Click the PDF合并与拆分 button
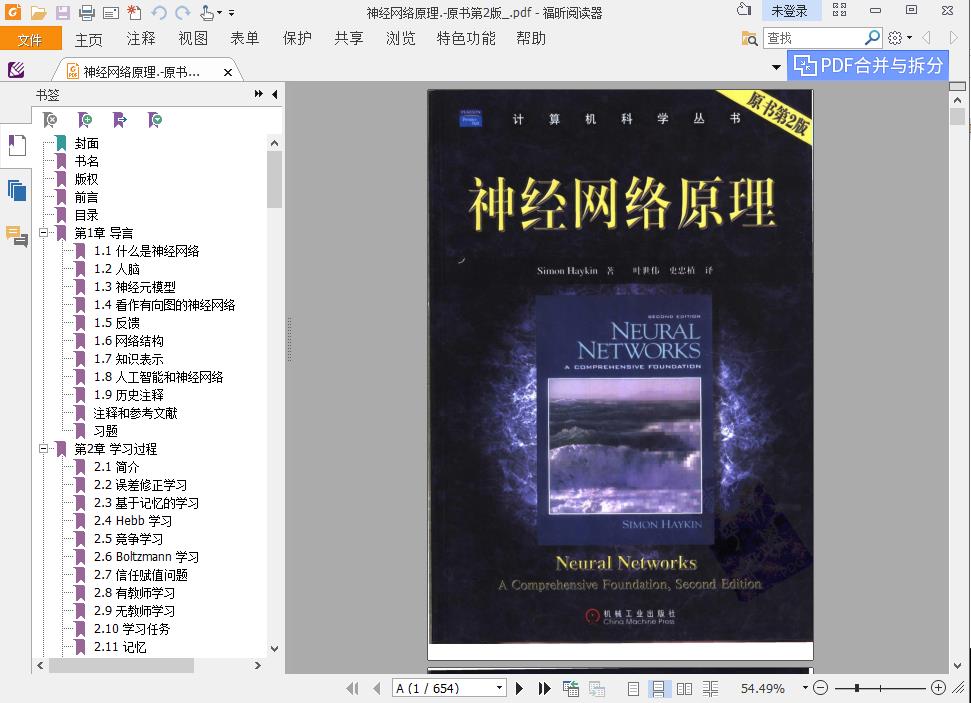971x703 pixels. tap(868, 66)
